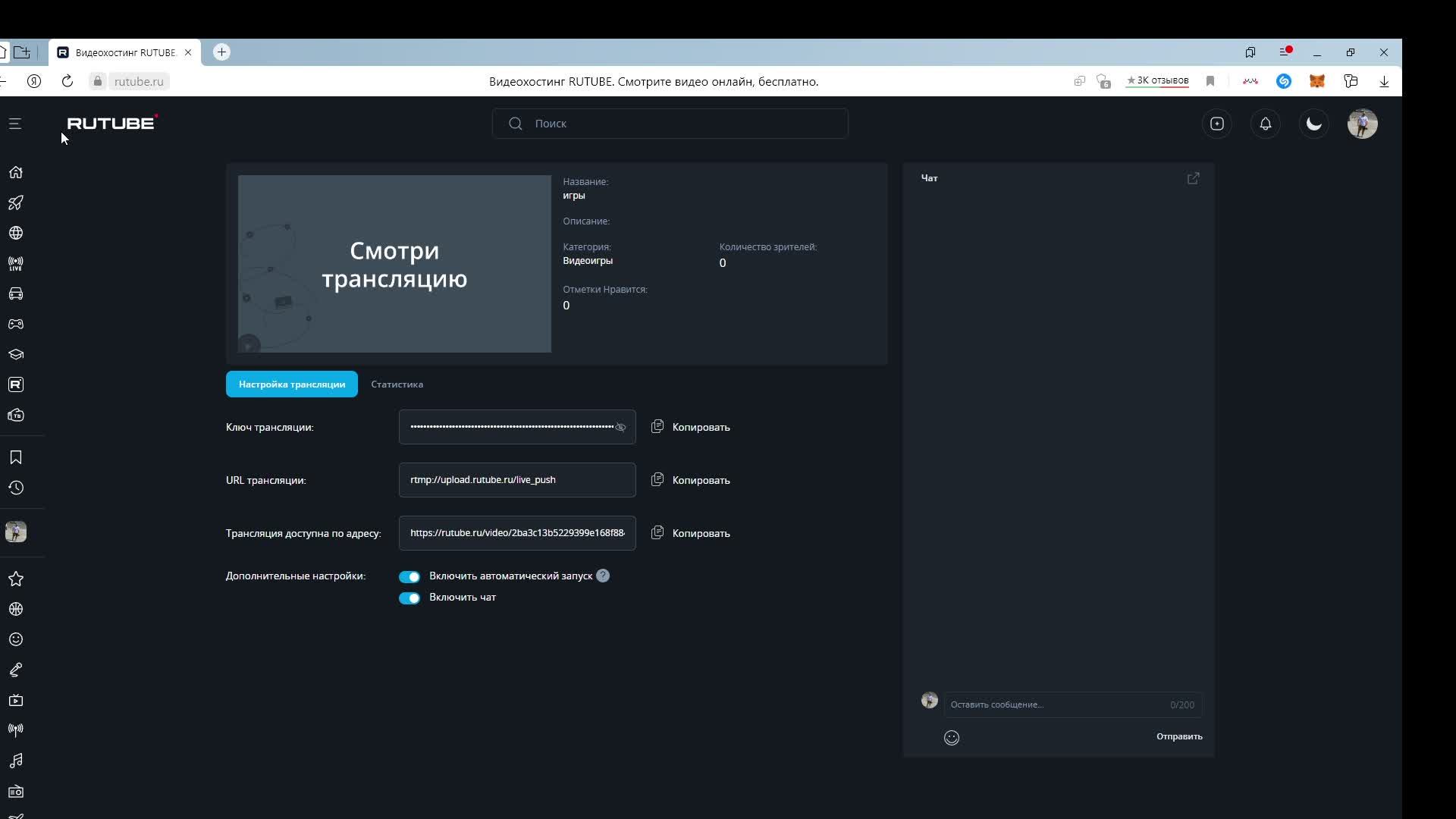This screenshot has width=1456, height=819.
Task: Toggle the enable chat switch
Action: click(409, 598)
